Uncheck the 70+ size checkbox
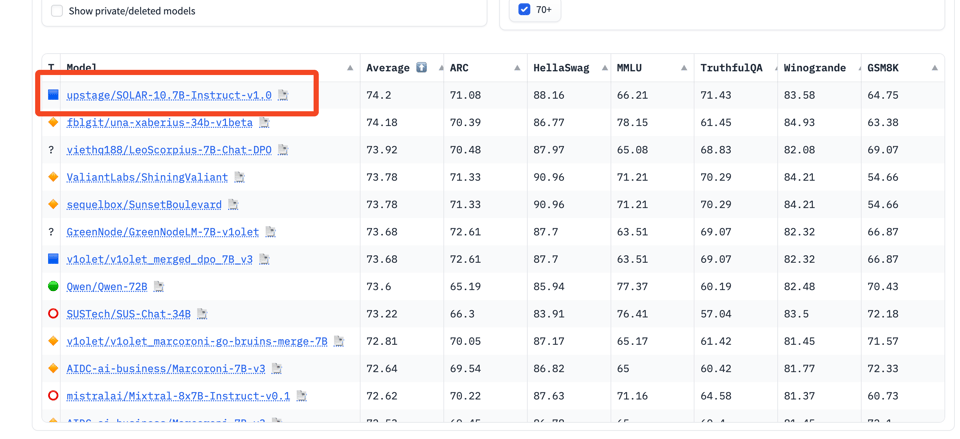The width and height of the screenshot is (960, 439). [524, 9]
